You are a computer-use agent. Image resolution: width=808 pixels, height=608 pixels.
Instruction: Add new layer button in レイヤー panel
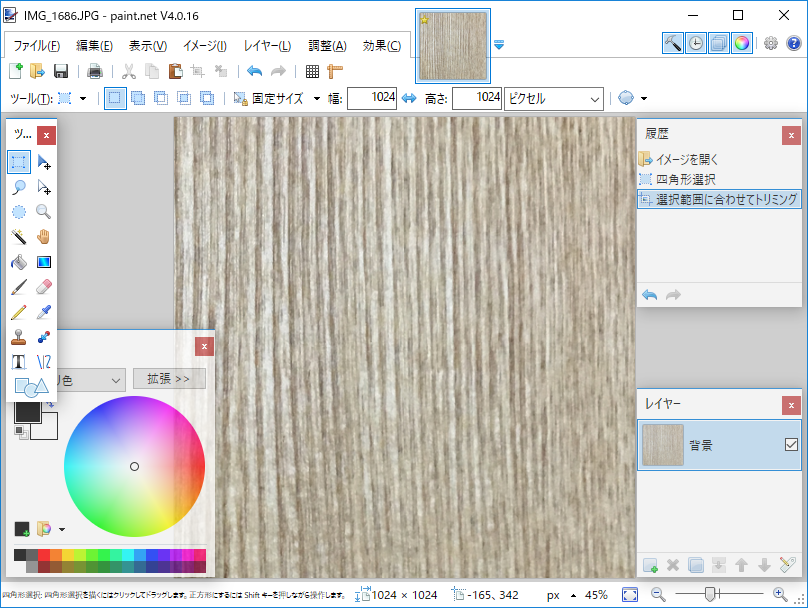650,565
